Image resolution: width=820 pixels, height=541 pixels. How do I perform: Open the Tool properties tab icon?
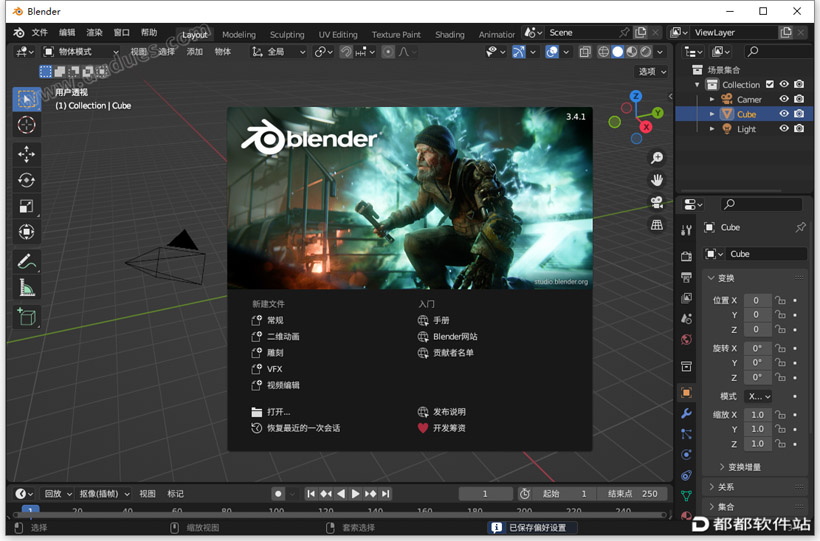[x=687, y=230]
